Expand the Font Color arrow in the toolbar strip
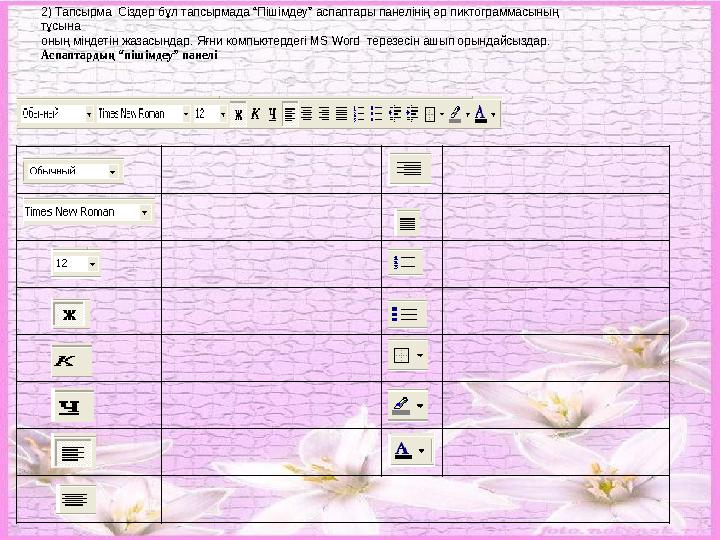Viewport: 720px width, 540px height. (x=493, y=114)
